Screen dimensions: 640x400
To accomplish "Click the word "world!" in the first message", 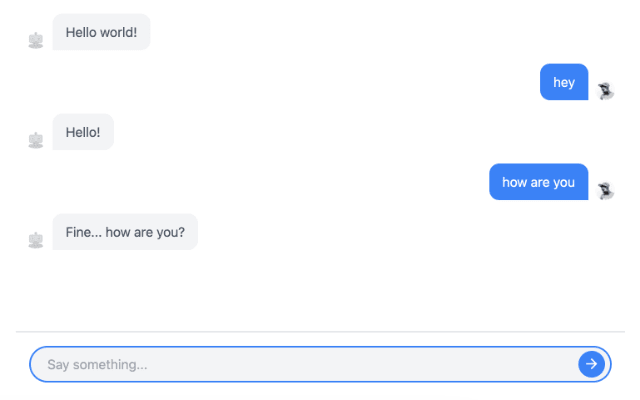I will [x=119, y=32].
